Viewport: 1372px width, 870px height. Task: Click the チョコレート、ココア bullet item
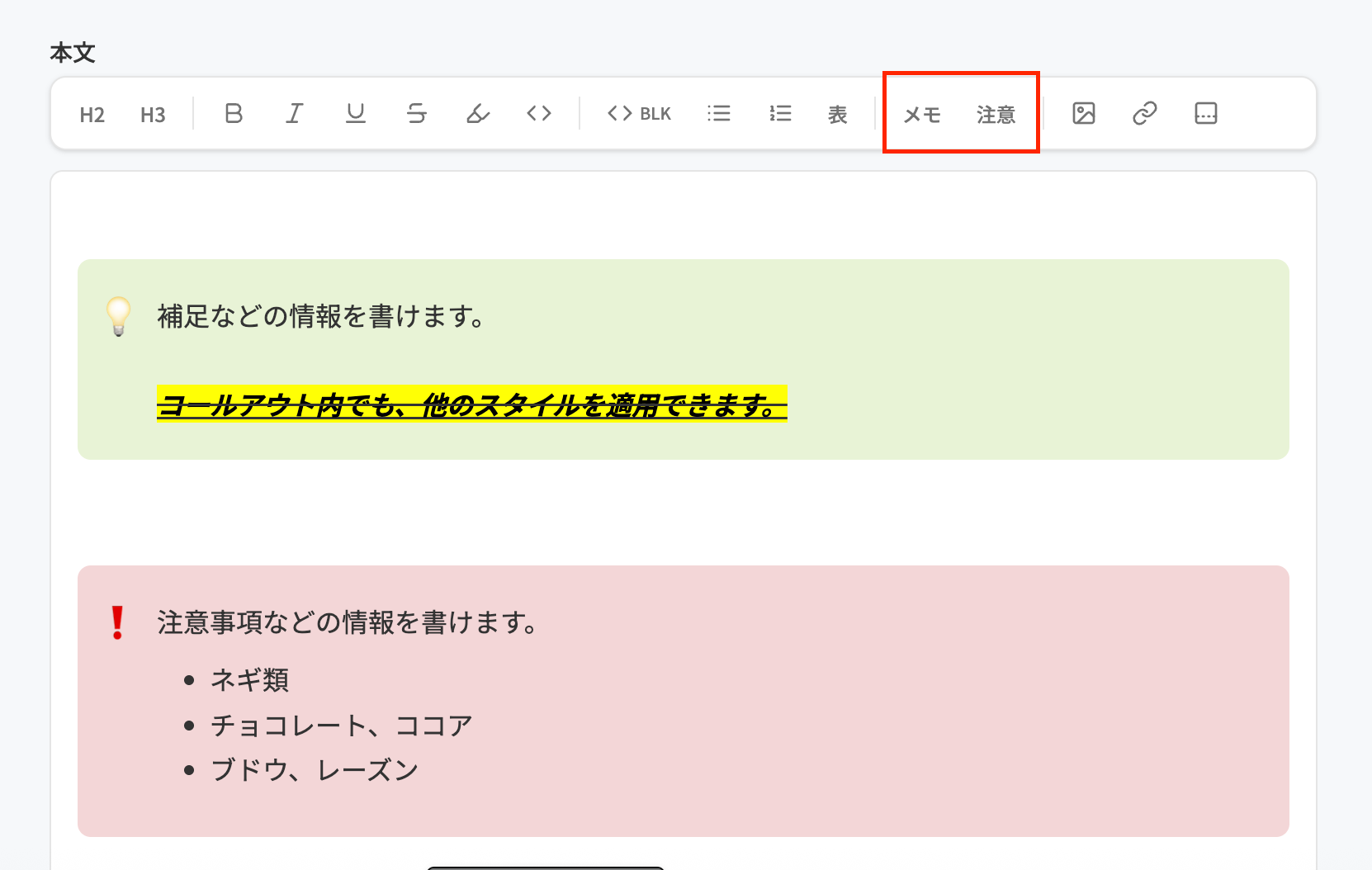(342, 726)
